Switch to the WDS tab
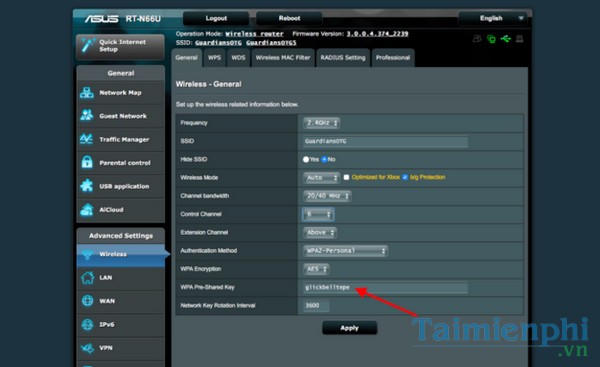 coord(238,58)
